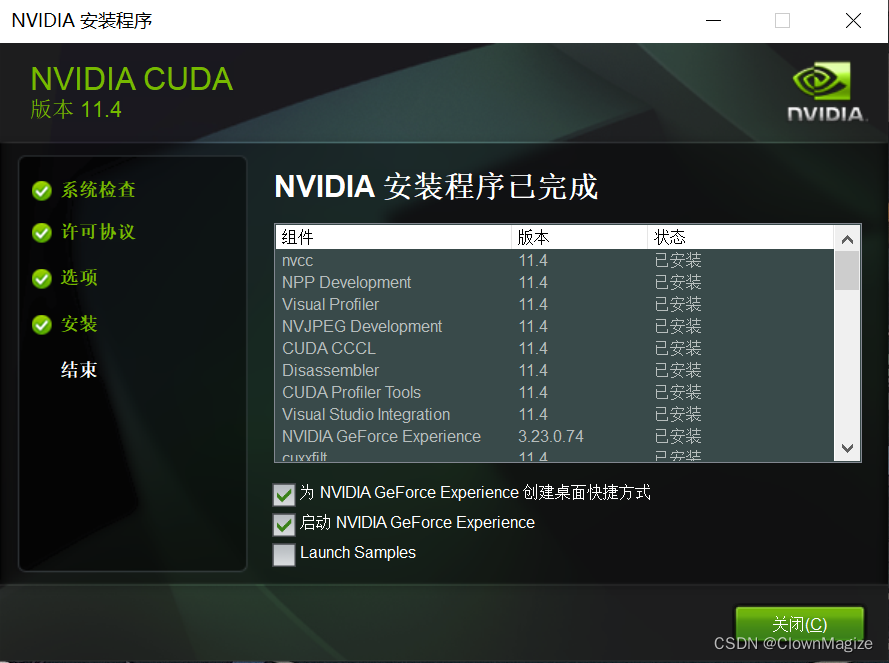Screen dimensions: 889x663
Task: Click the 许可协议 step label
Action: 99,231
